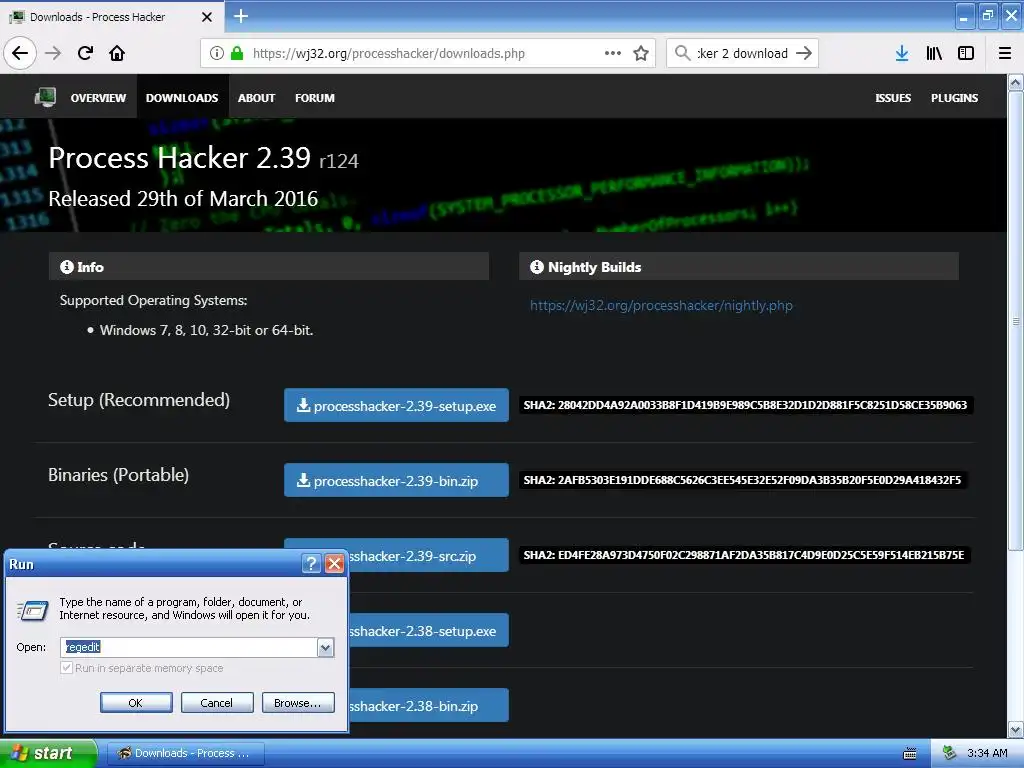Image resolution: width=1024 pixels, height=768 pixels.
Task: Click the Downloads - Process taskbar button
Action: 185,754
